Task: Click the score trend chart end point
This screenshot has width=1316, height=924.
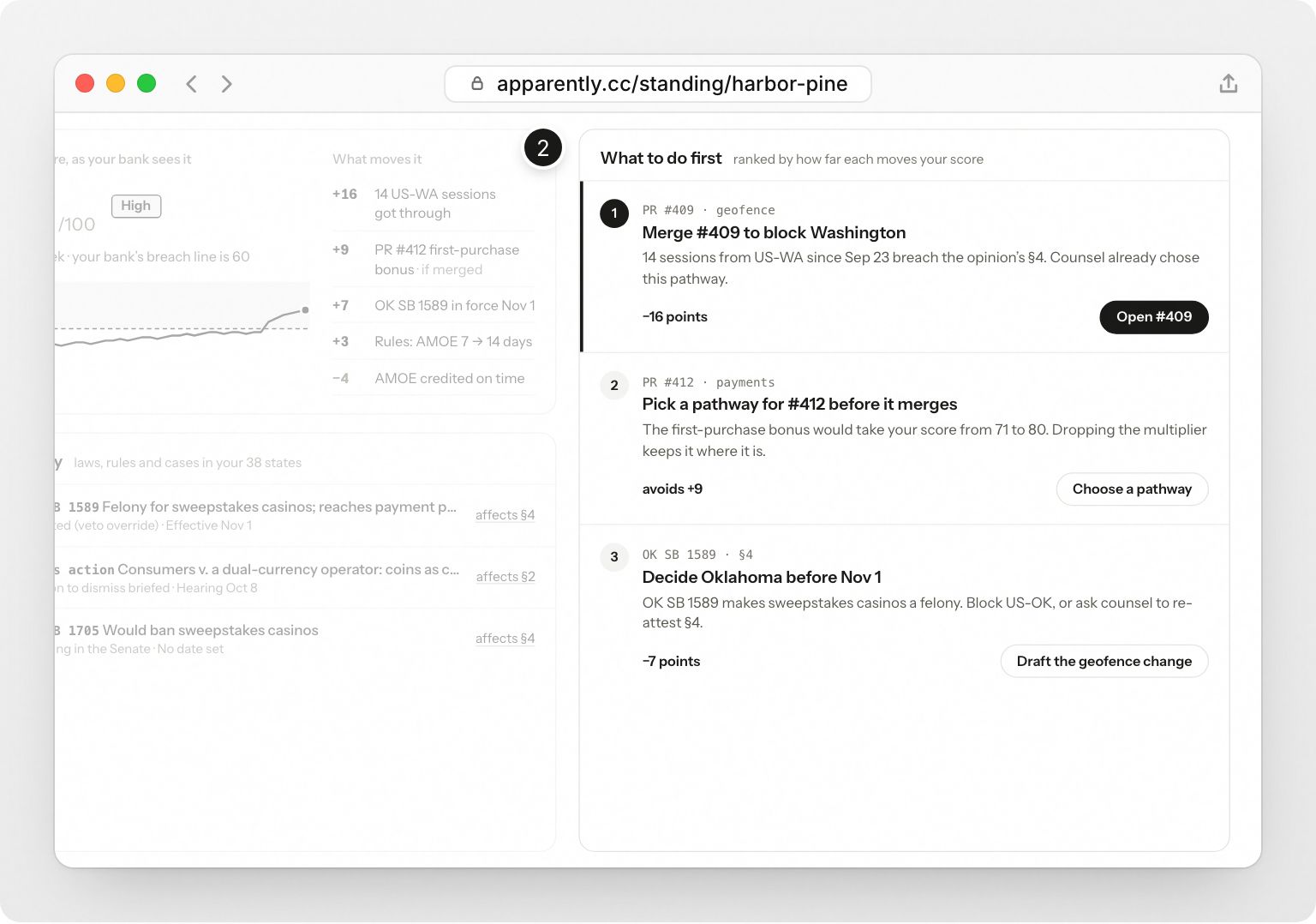Action: (305, 310)
